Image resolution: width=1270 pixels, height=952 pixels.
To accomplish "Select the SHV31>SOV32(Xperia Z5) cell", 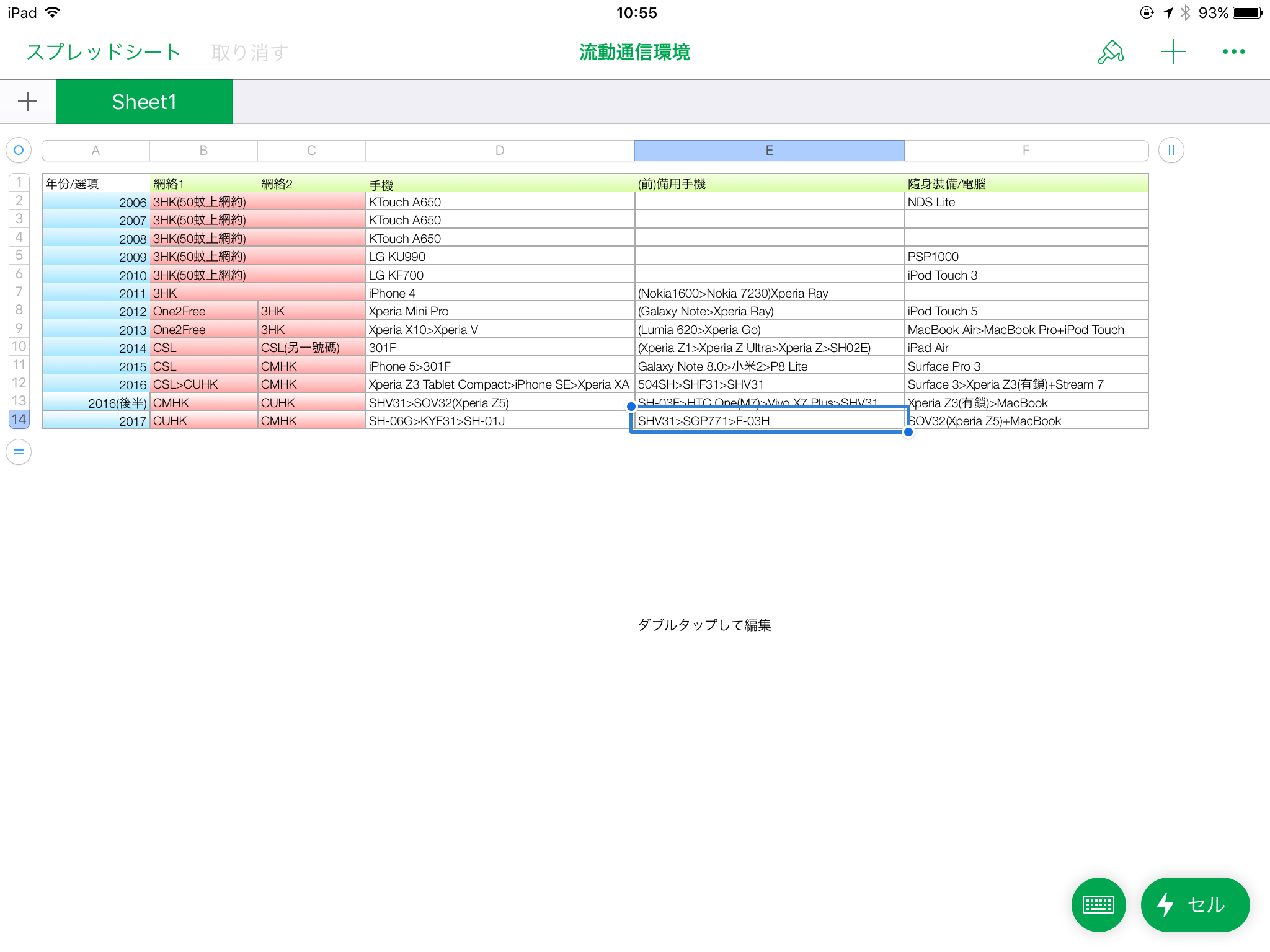I will 500,403.
